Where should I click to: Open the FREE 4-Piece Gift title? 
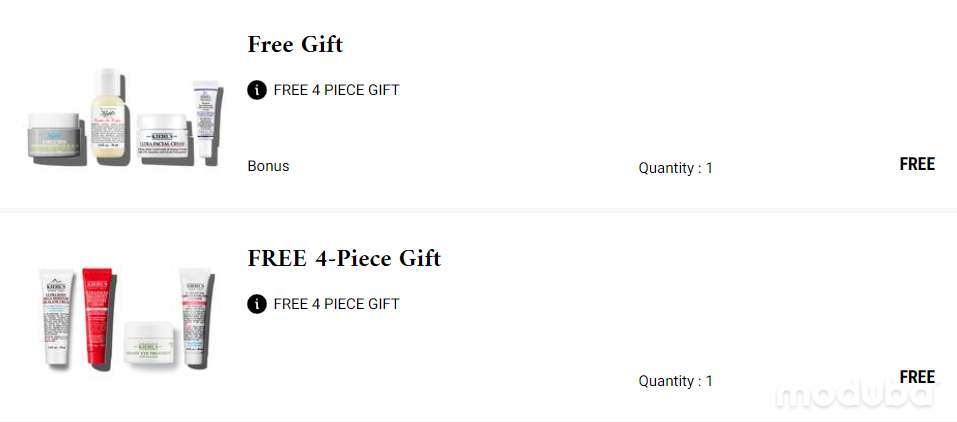344,258
